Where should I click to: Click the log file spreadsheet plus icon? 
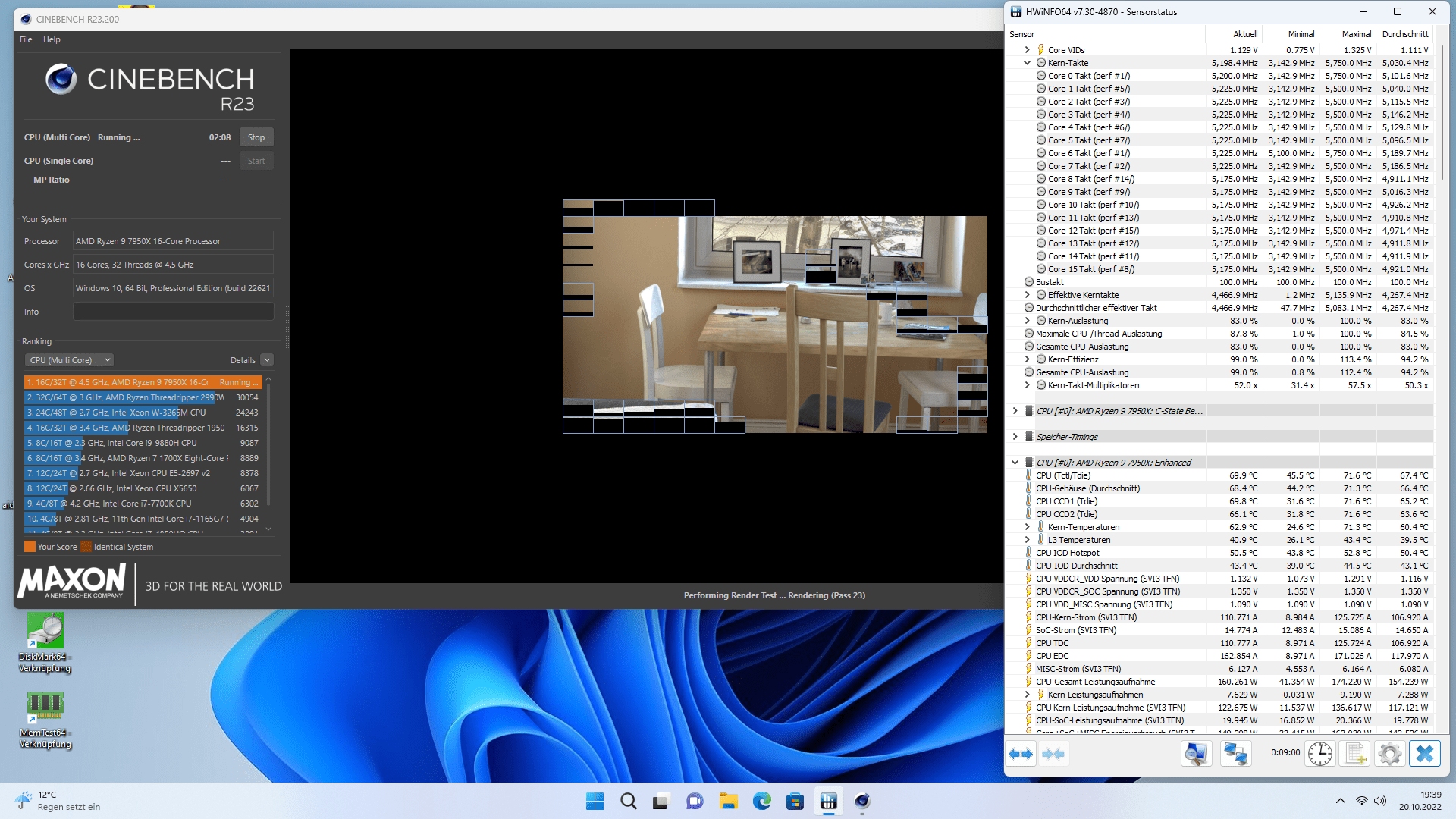(x=1354, y=754)
